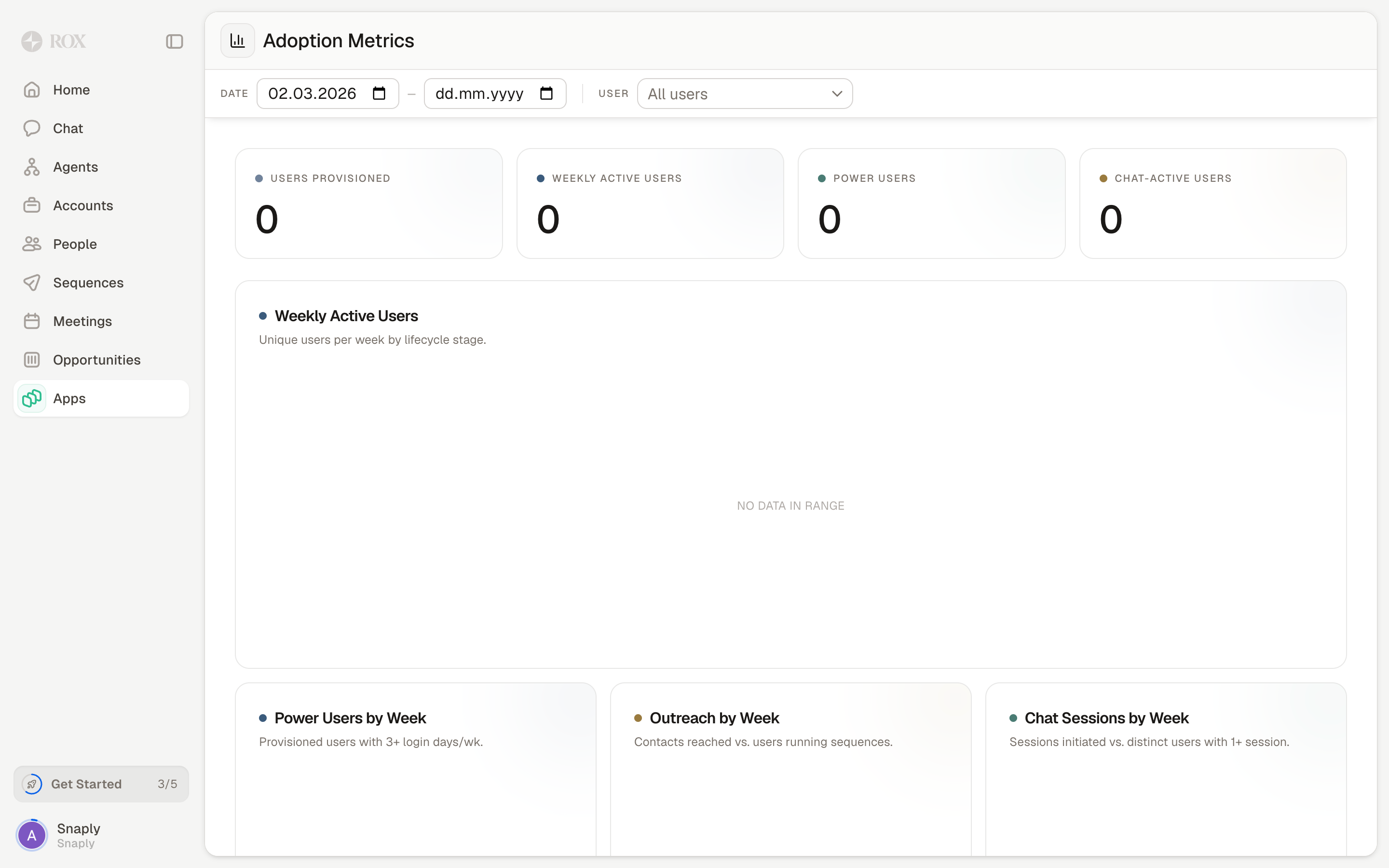1389x868 pixels.
Task: Click the NO DATA IN RANGE message
Action: (790, 506)
